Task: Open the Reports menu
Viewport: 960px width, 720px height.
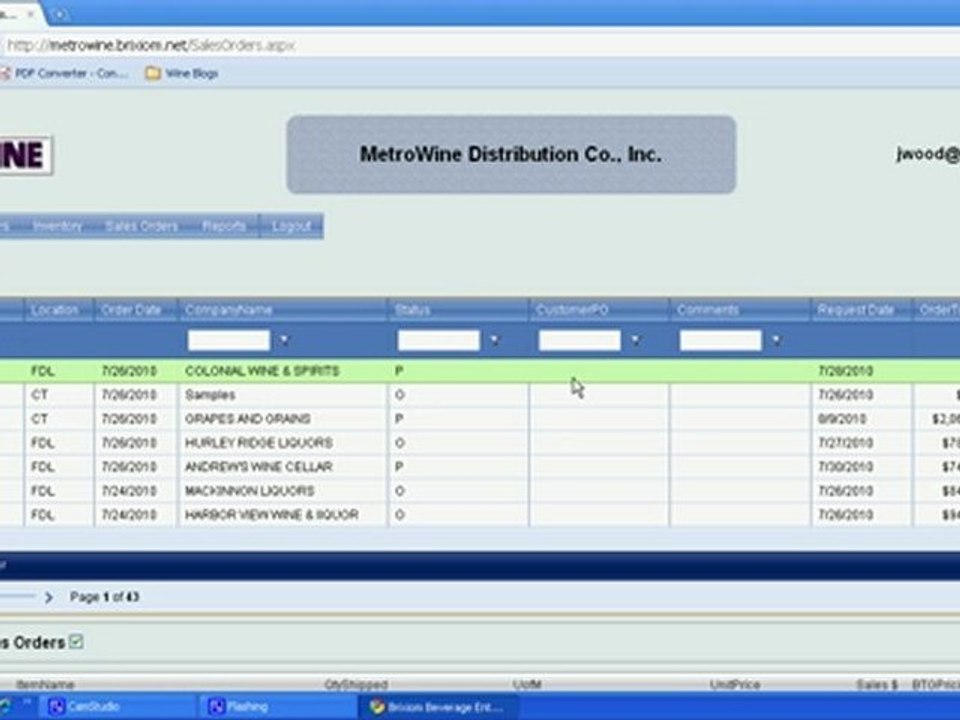Action: pos(223,226)
